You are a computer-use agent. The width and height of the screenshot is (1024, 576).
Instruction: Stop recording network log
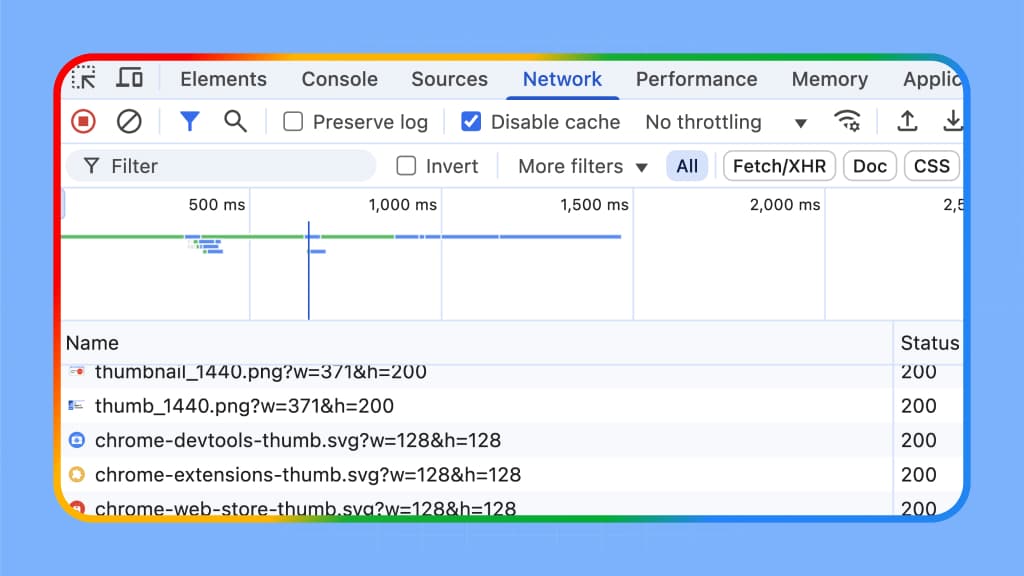pyautogui.click(x=83, y=122)
